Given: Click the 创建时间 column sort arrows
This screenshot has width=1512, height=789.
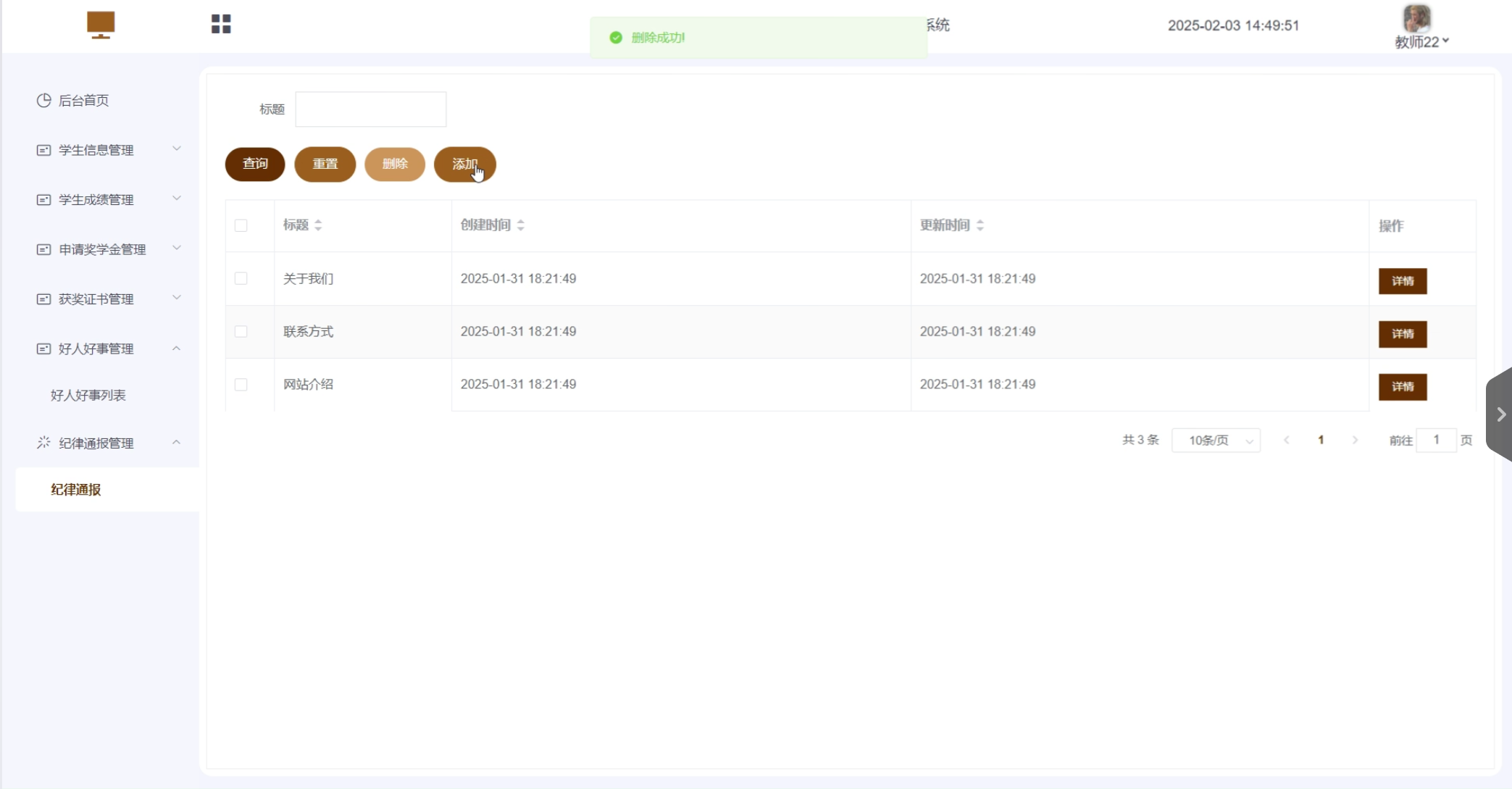Looking at the screenshot, I should [x=521, y=225].
